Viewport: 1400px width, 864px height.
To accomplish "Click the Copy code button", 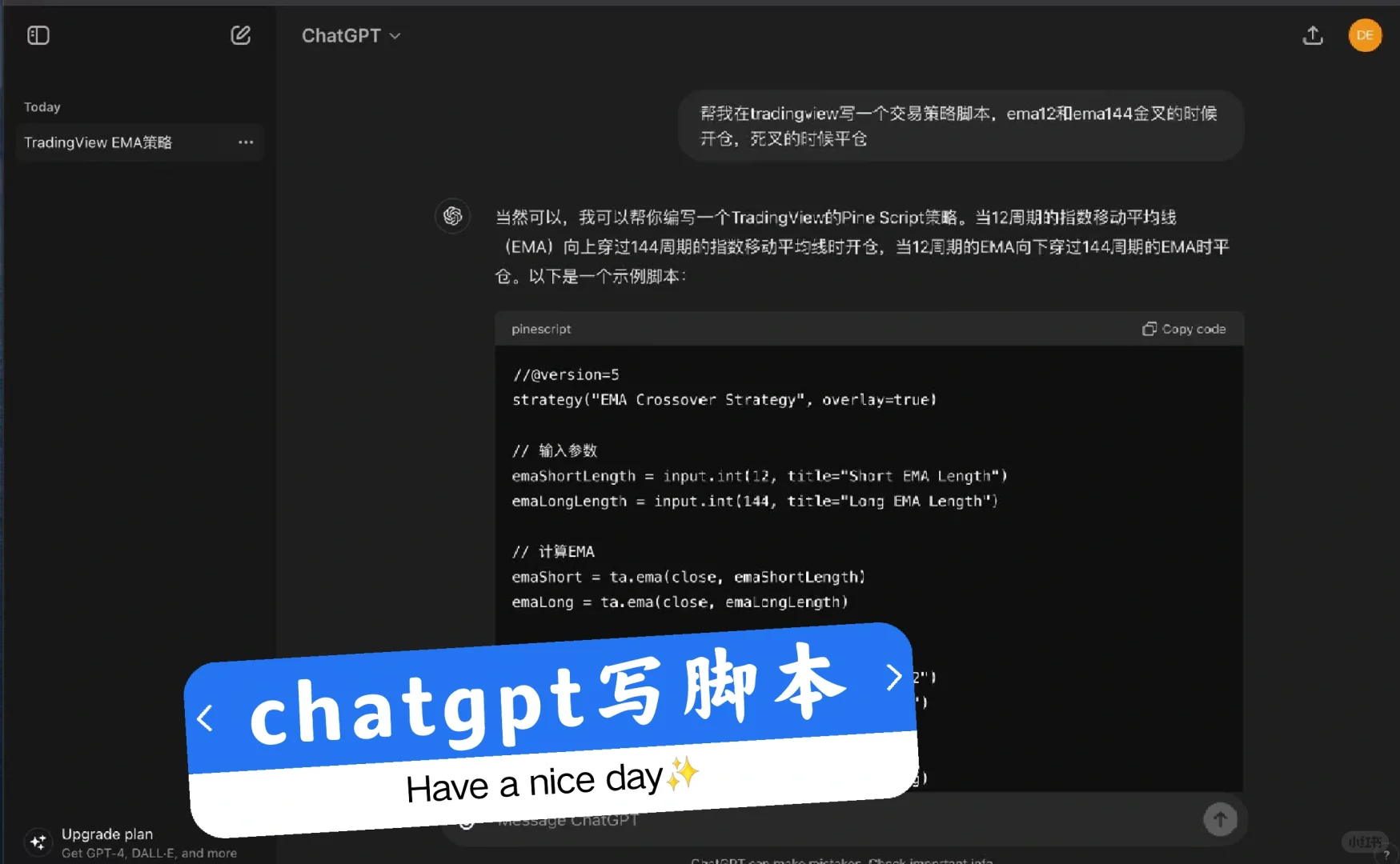I will click(x=1184, y=329).
